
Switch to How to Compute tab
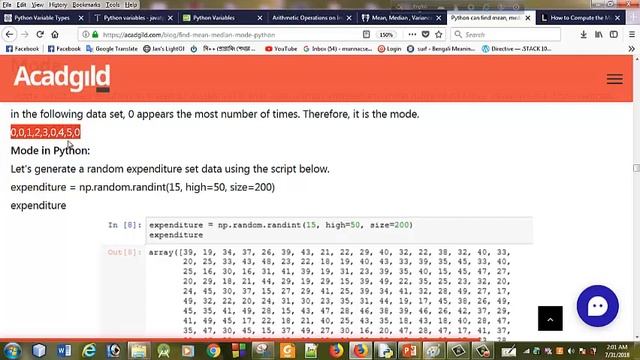coord(580,18)
